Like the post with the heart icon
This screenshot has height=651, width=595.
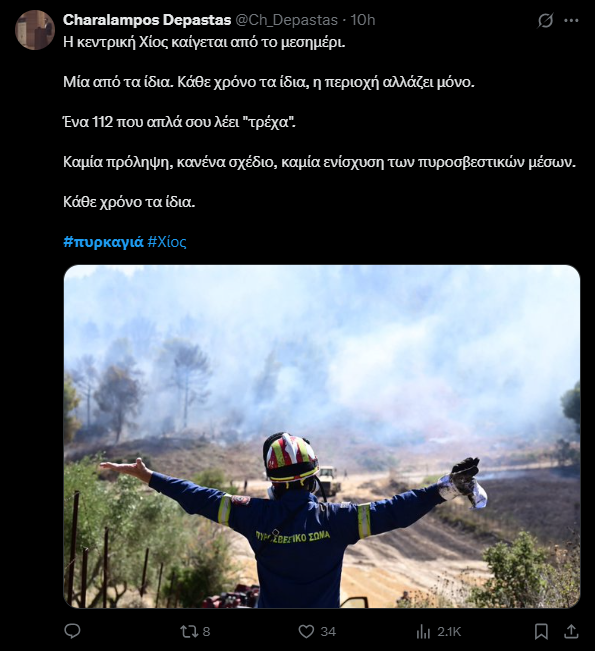(306, 632)
